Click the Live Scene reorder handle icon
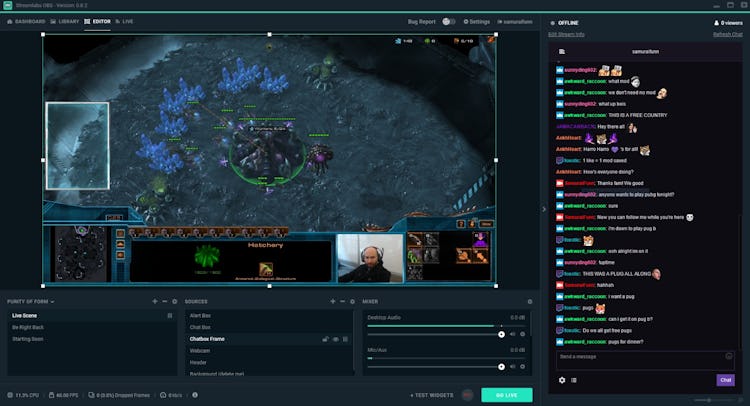Screen dimensions: 750x406 pos(170,316)
